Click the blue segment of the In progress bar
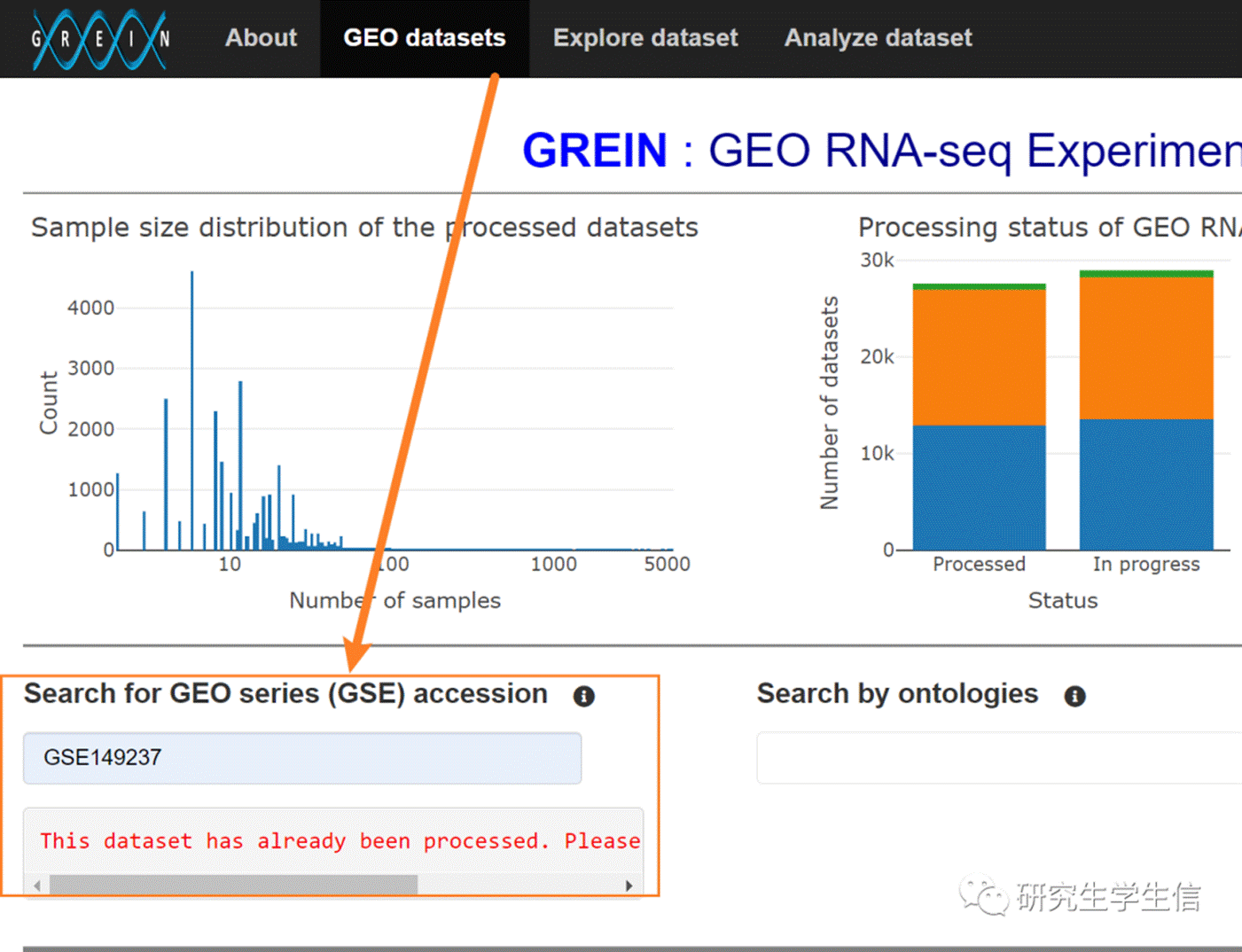This screenshot has width=1242, height=952. pos(1146,484)
